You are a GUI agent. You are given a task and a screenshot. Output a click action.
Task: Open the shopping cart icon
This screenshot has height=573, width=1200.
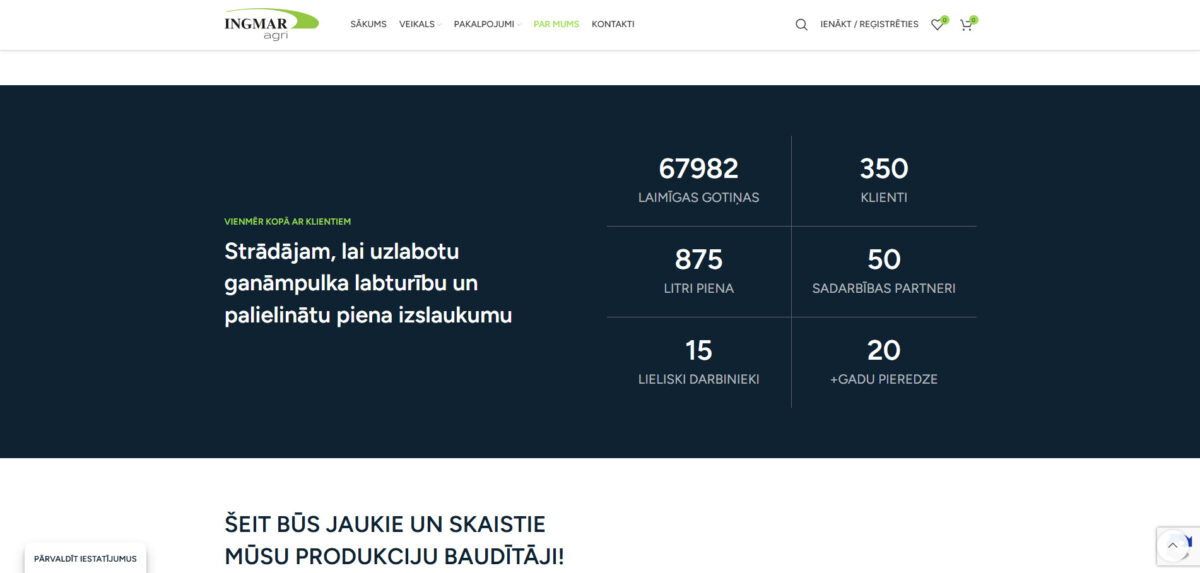point(966,24)
